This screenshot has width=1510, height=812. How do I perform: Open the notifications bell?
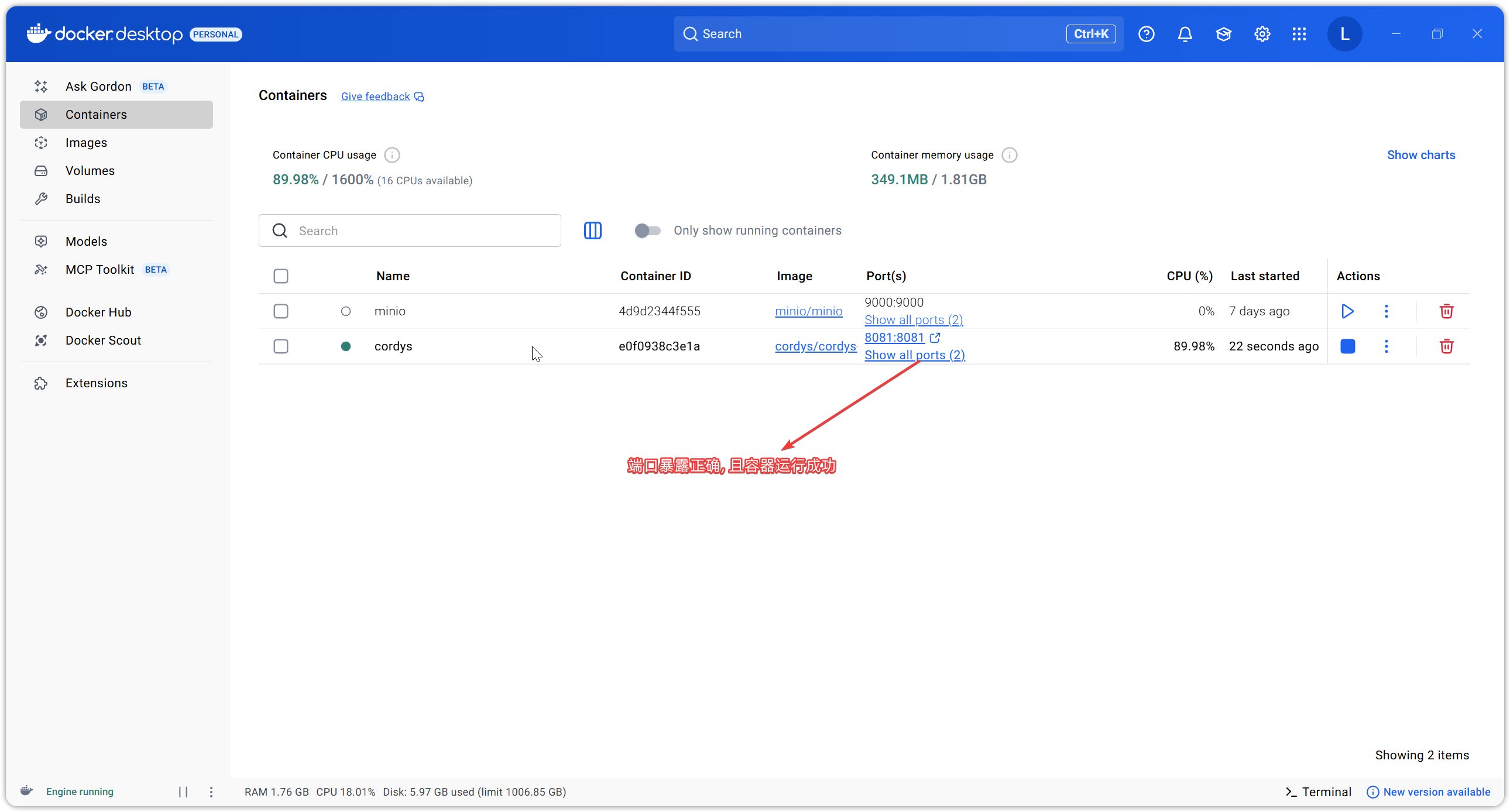(1185, 34)
